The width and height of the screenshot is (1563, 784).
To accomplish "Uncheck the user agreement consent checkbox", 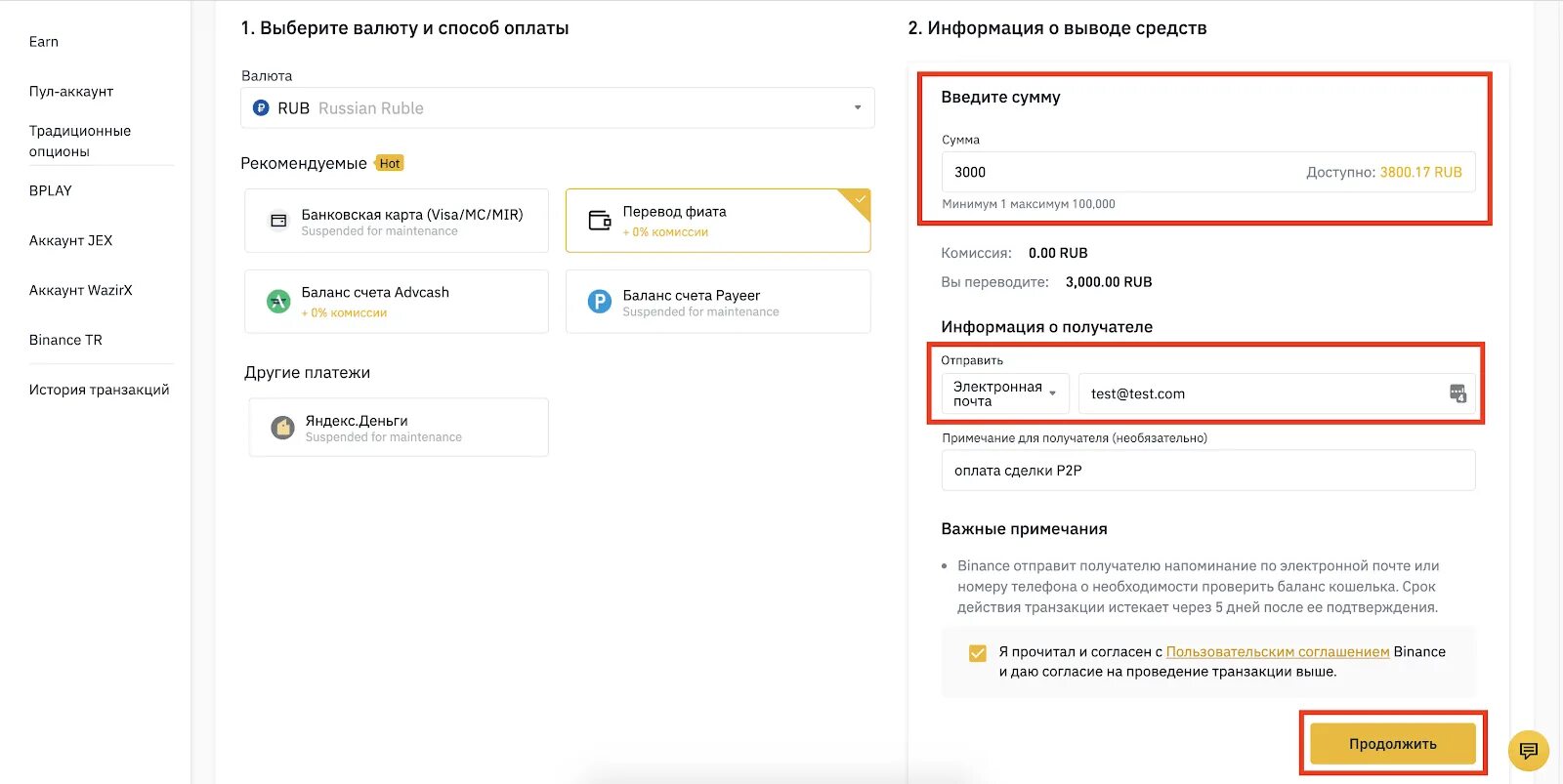I will point(977,653).
